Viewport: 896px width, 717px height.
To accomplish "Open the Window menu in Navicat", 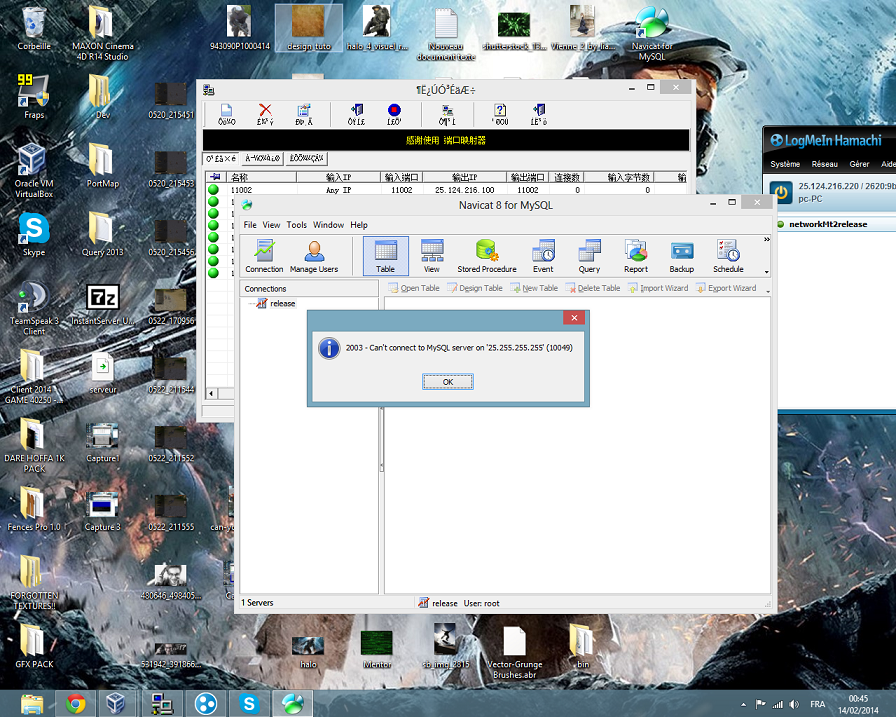I will [328, 225].
